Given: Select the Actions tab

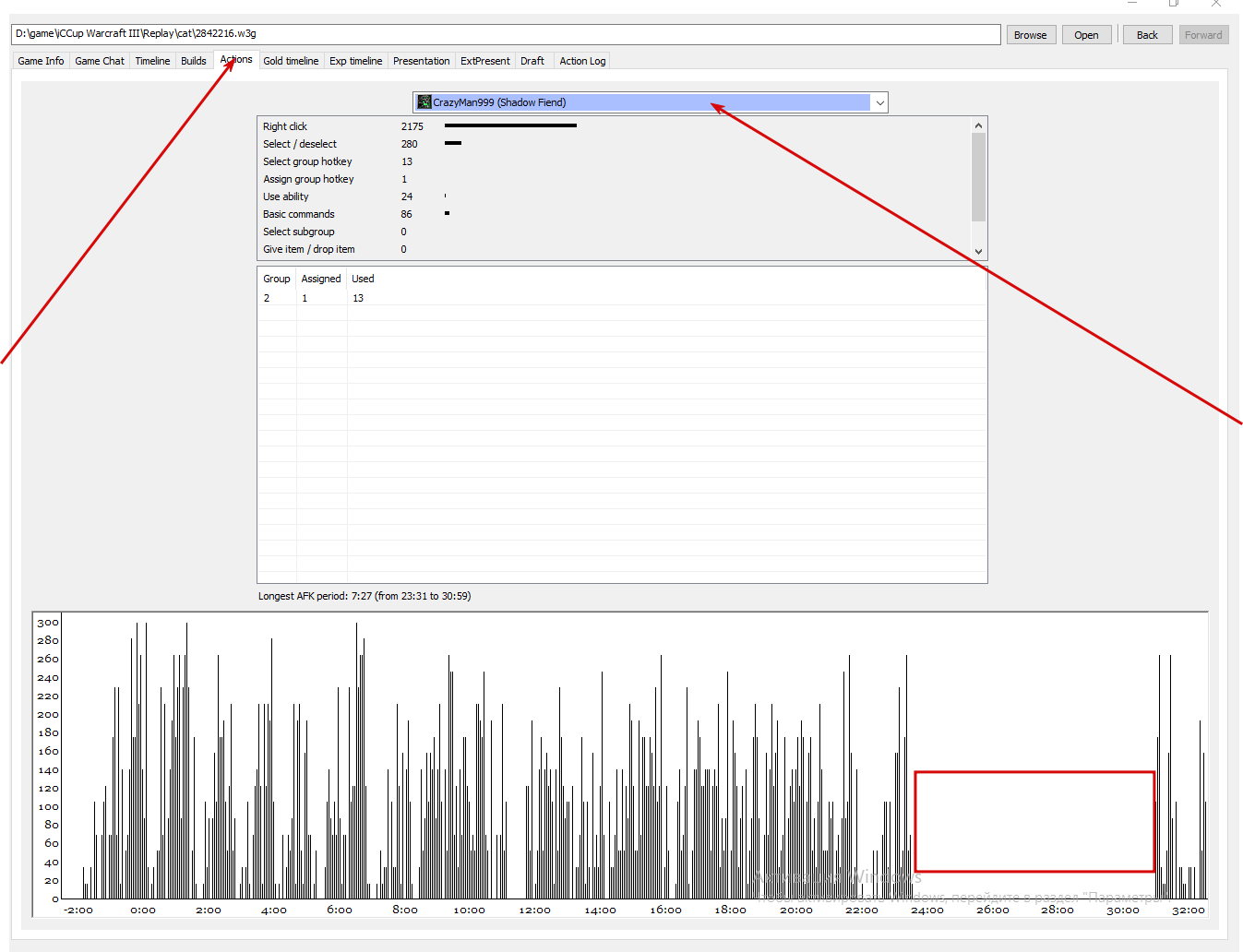Looking at the screenshot, I should coord(236,60).
